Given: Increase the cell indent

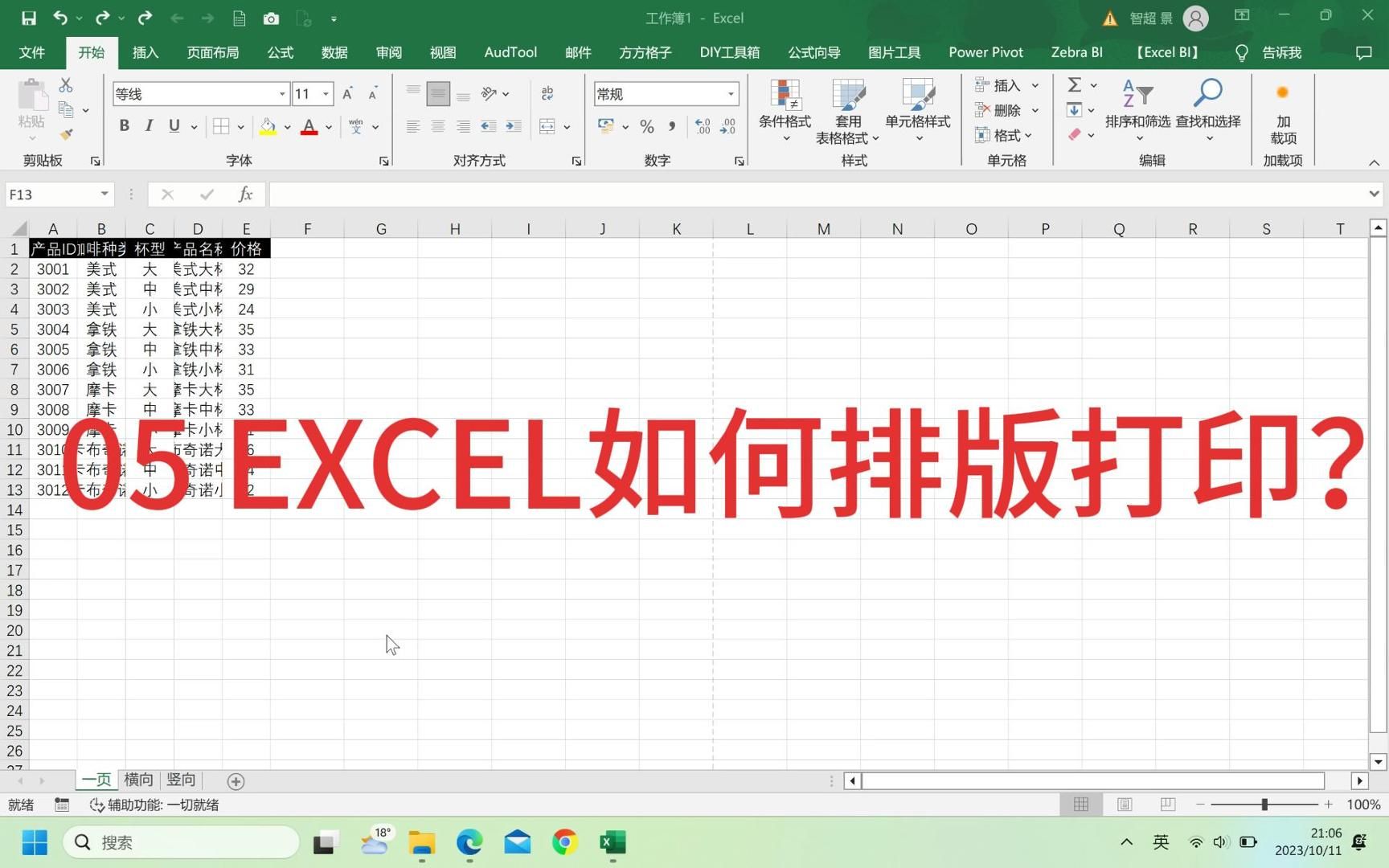Looking at the screenshot, I should [513, 126].
